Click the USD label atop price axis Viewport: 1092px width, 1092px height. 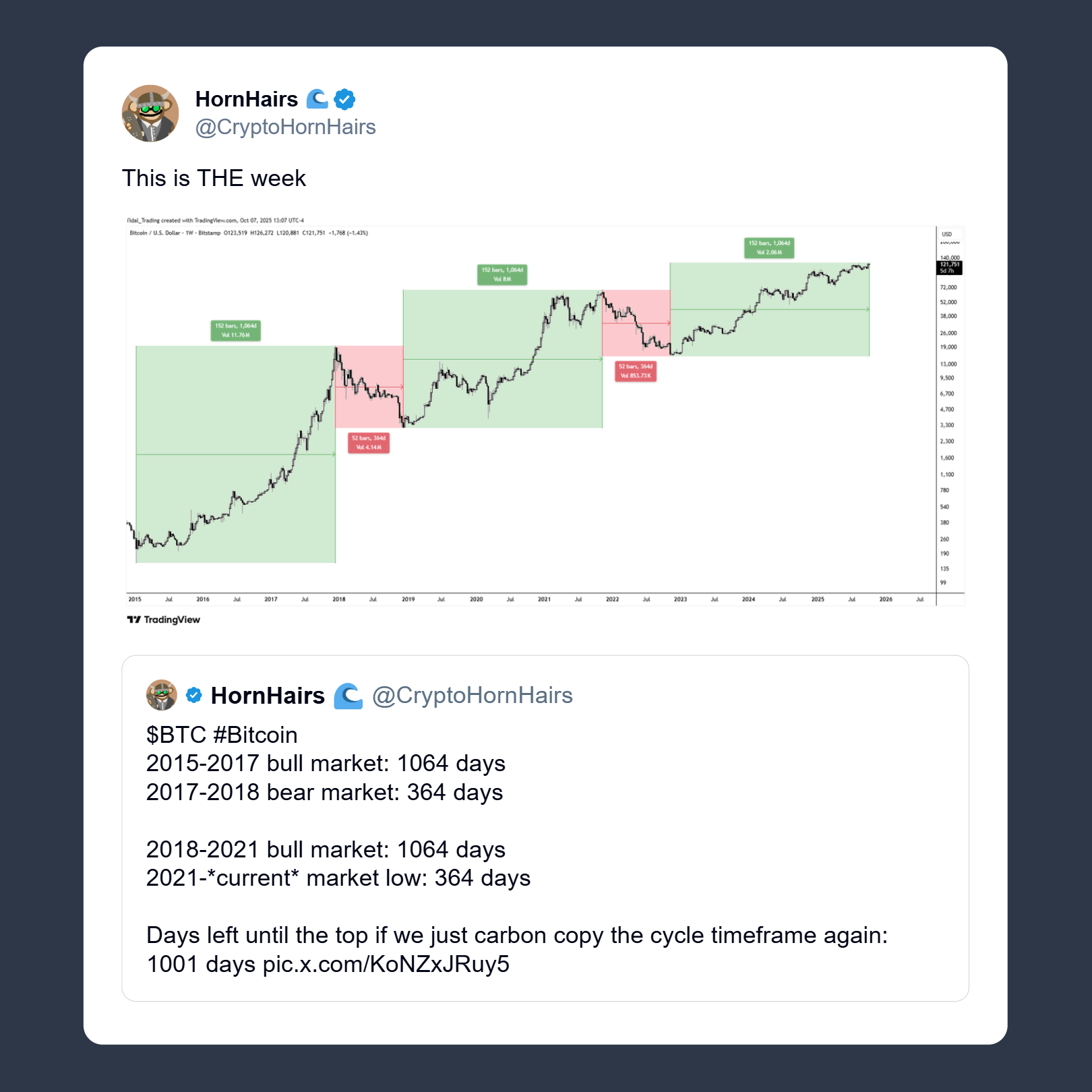(x=946, y=234)
